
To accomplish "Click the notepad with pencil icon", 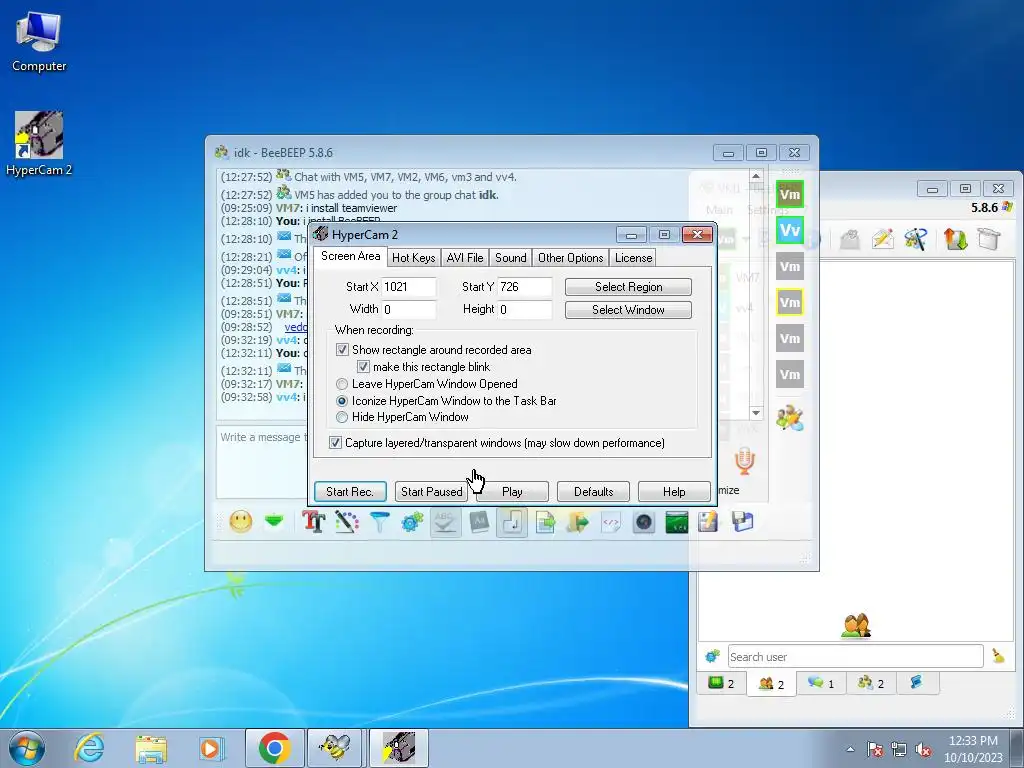I will pos(708,521).
